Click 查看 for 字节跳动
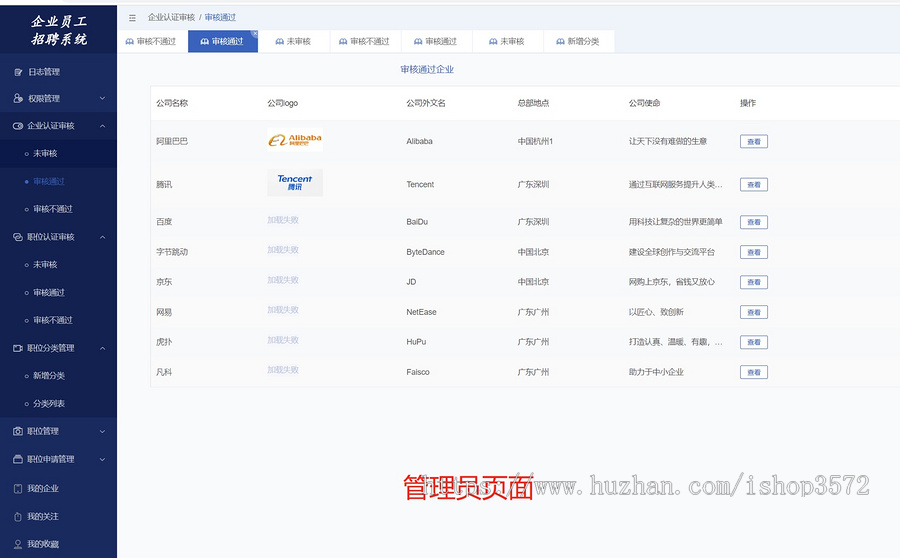 [754, 252]
